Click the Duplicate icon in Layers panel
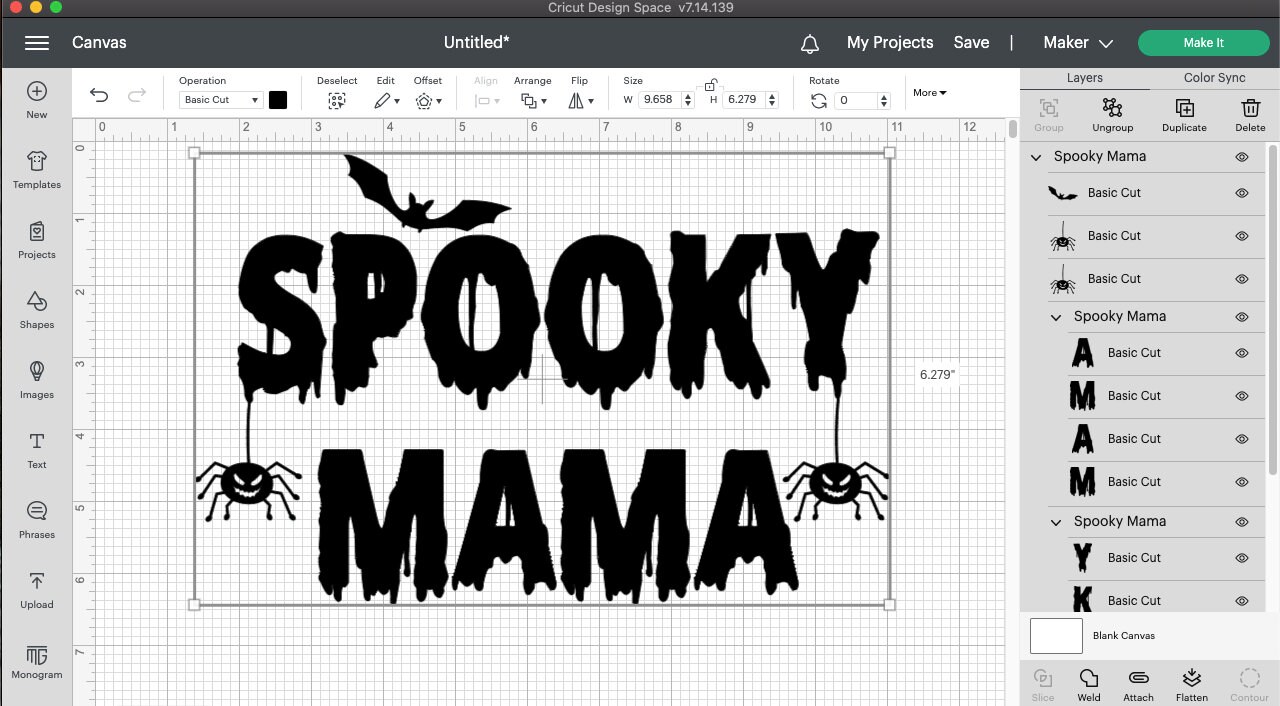 (x=1184, y=113)
